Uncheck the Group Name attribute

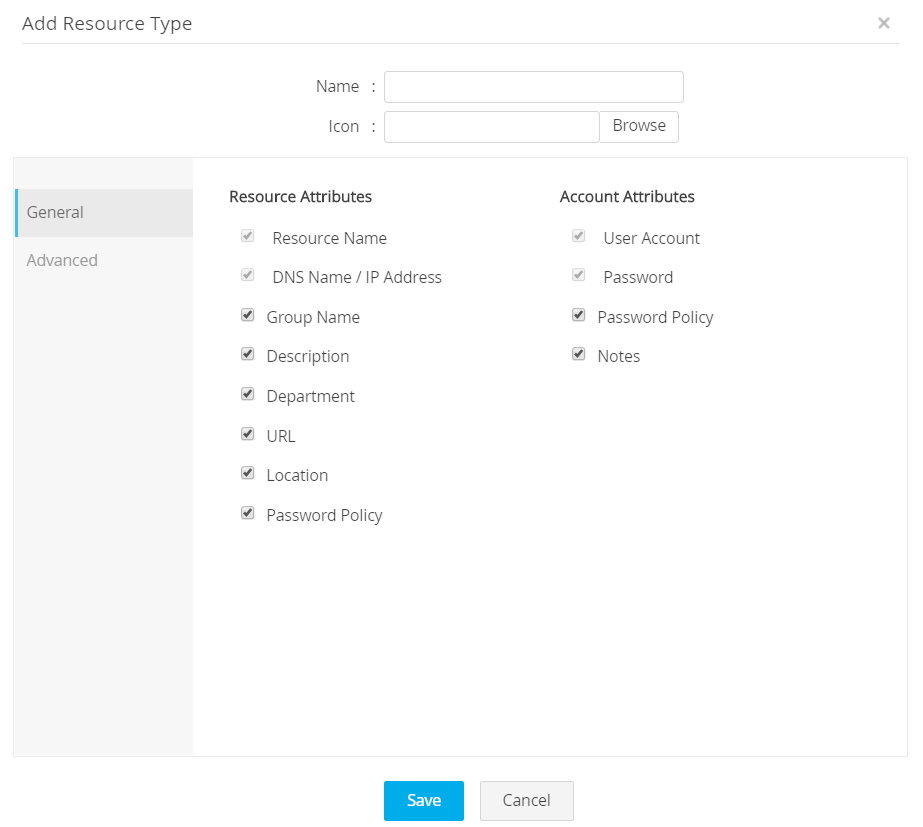(248, 315)
